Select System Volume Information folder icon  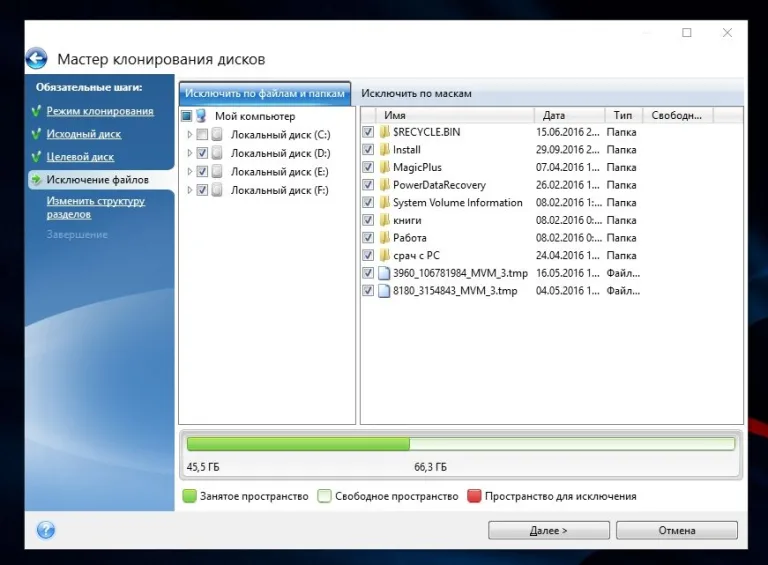tap(384, 202)
